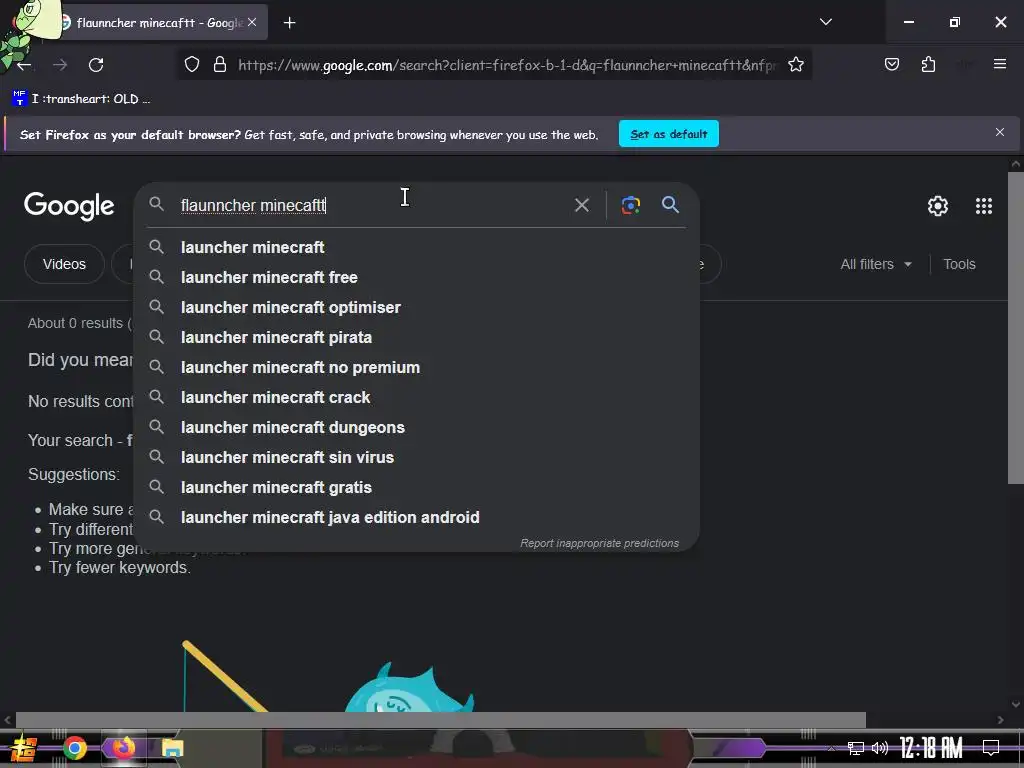Image resolution: width=1024 pixels, height=768 pixels.
Task: Open File Explorer from the taskbar
Action: pos(172,748)
